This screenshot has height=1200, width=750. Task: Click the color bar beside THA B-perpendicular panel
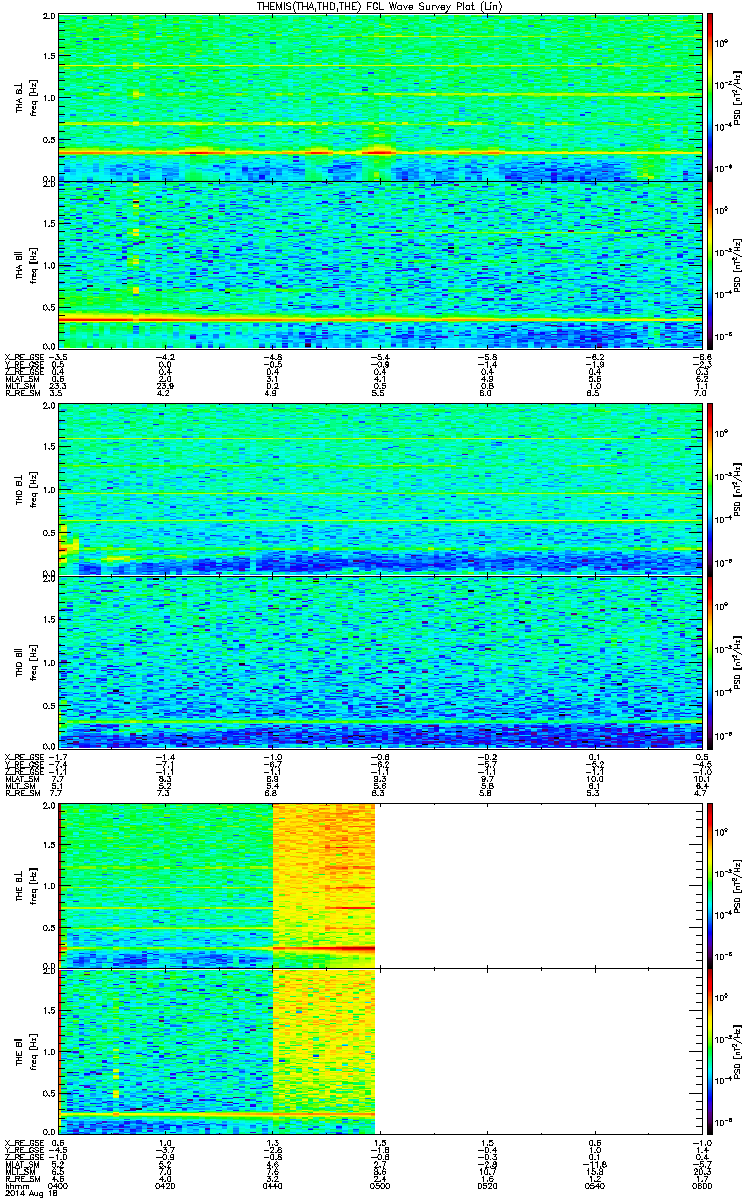coord(709,97)
